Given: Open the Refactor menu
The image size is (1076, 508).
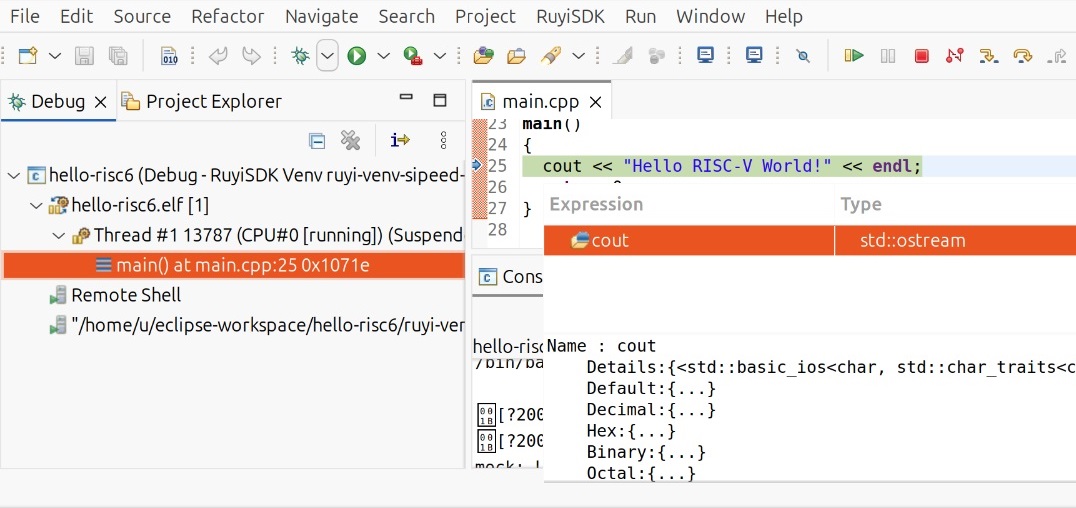Looking at the screenshot, I should click(x=228, y=16).
